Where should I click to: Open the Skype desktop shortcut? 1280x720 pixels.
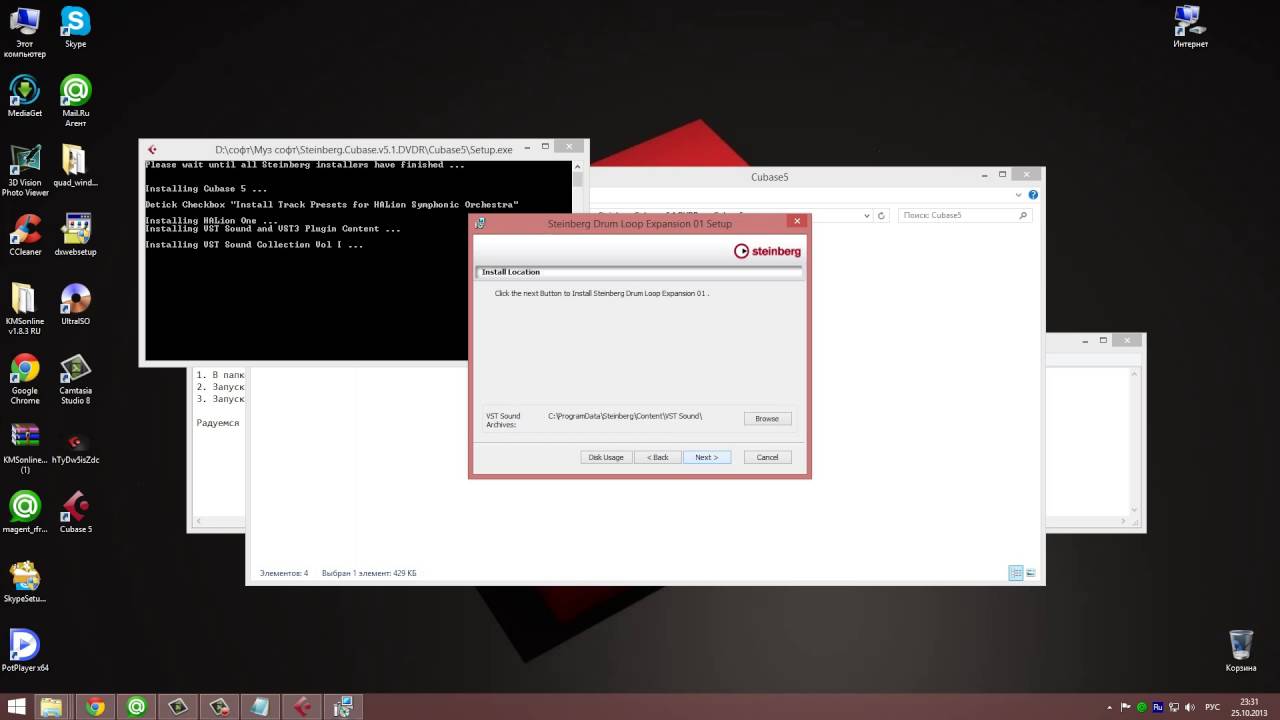75,27
